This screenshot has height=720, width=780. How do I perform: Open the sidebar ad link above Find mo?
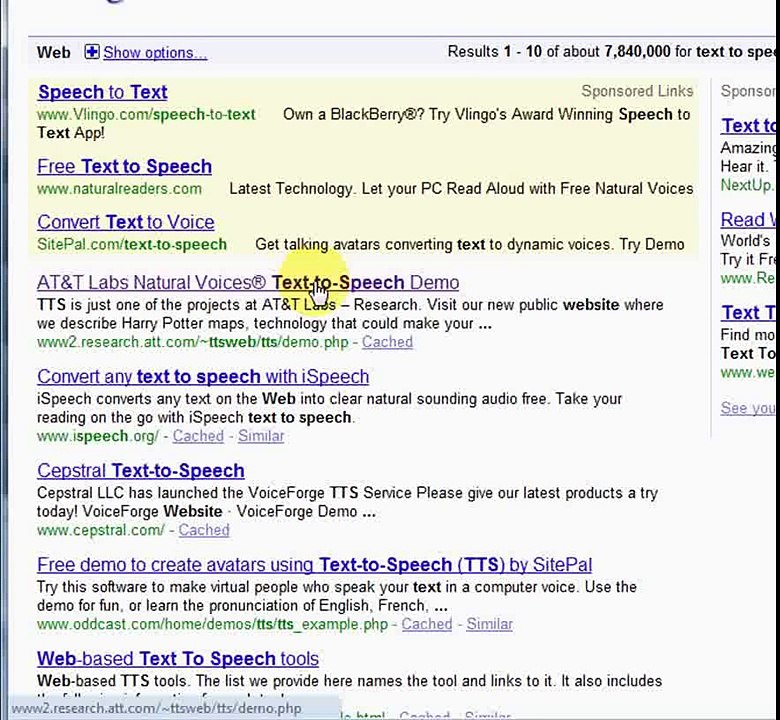748,313
